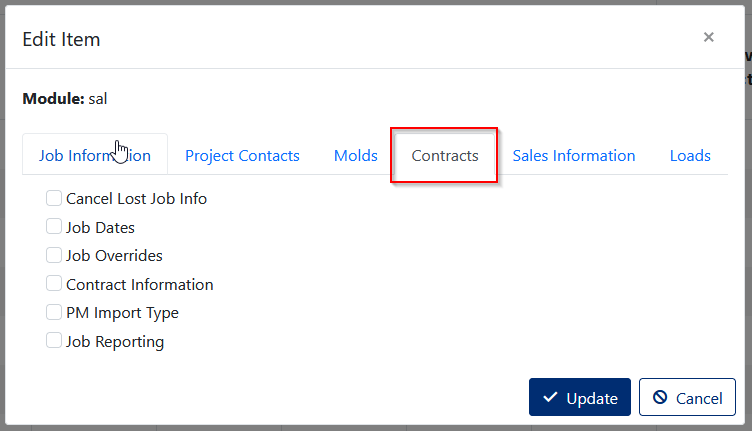Cancel the item edit
The image size is (752, 431).
(687, 397)
